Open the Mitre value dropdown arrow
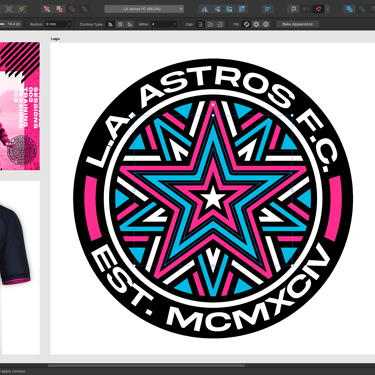Viewport: 375px width, 375px height. click(175, 24)
